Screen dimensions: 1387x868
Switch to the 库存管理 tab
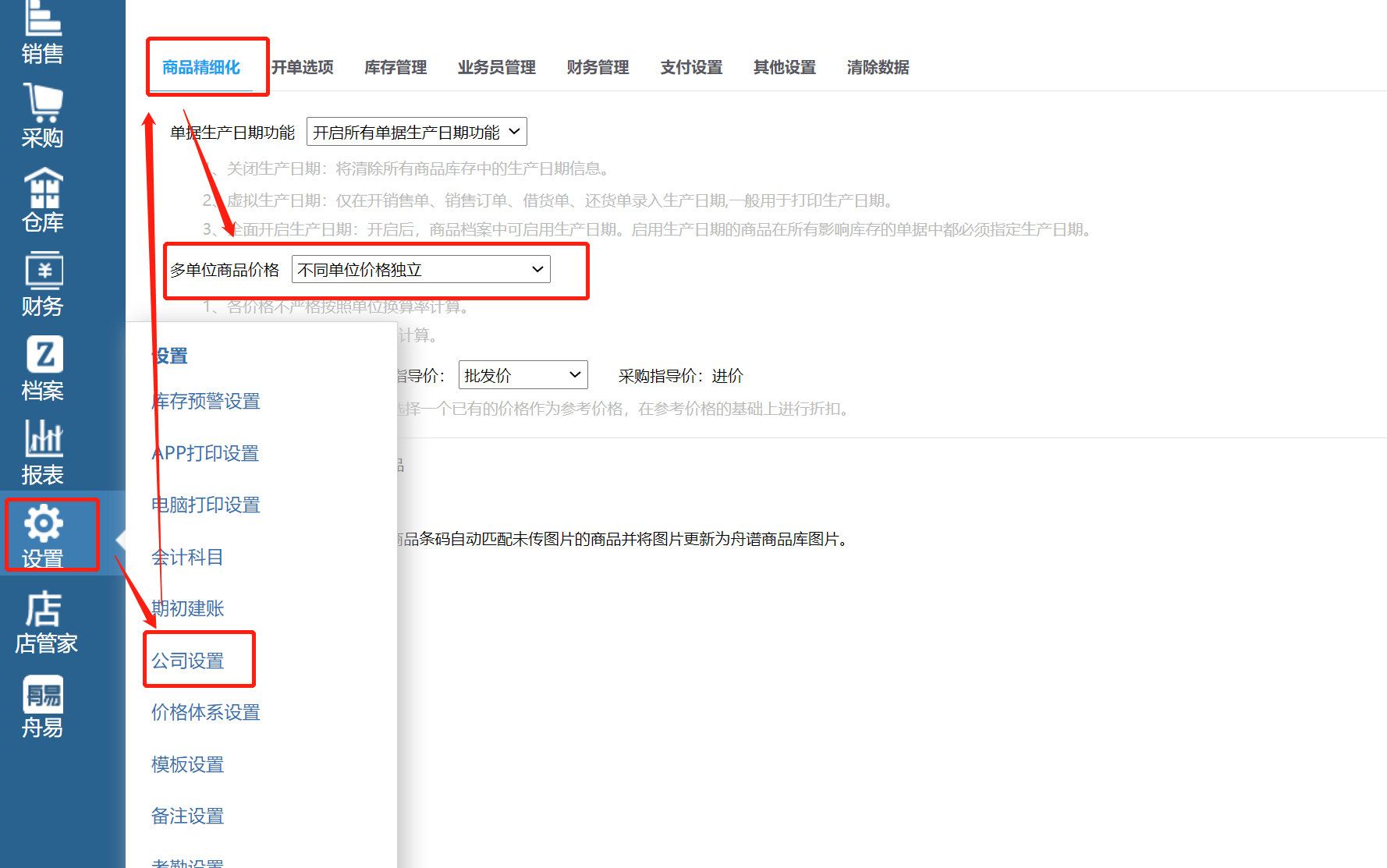coord(396,68)
